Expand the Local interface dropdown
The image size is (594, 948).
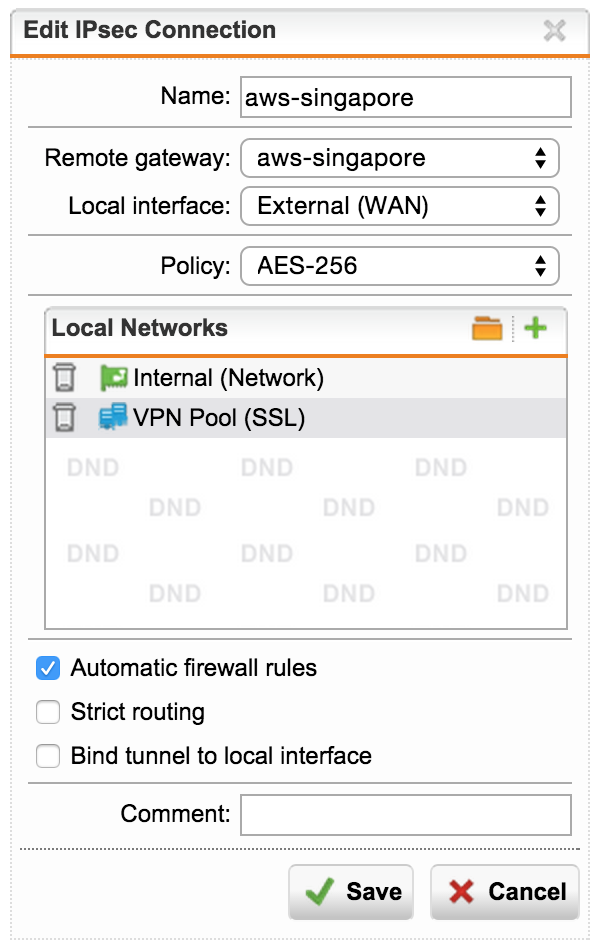click(400, 206)
